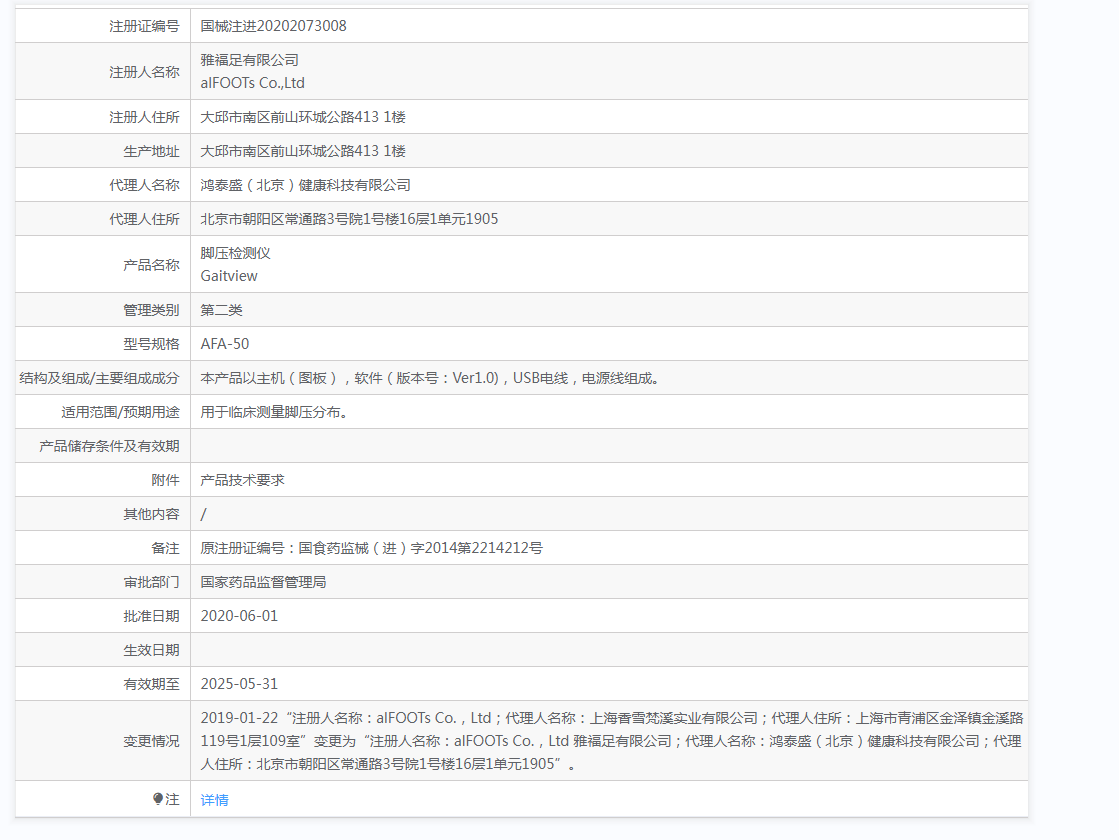Click the 代理人名称 field label

click(x=144, y=186)
